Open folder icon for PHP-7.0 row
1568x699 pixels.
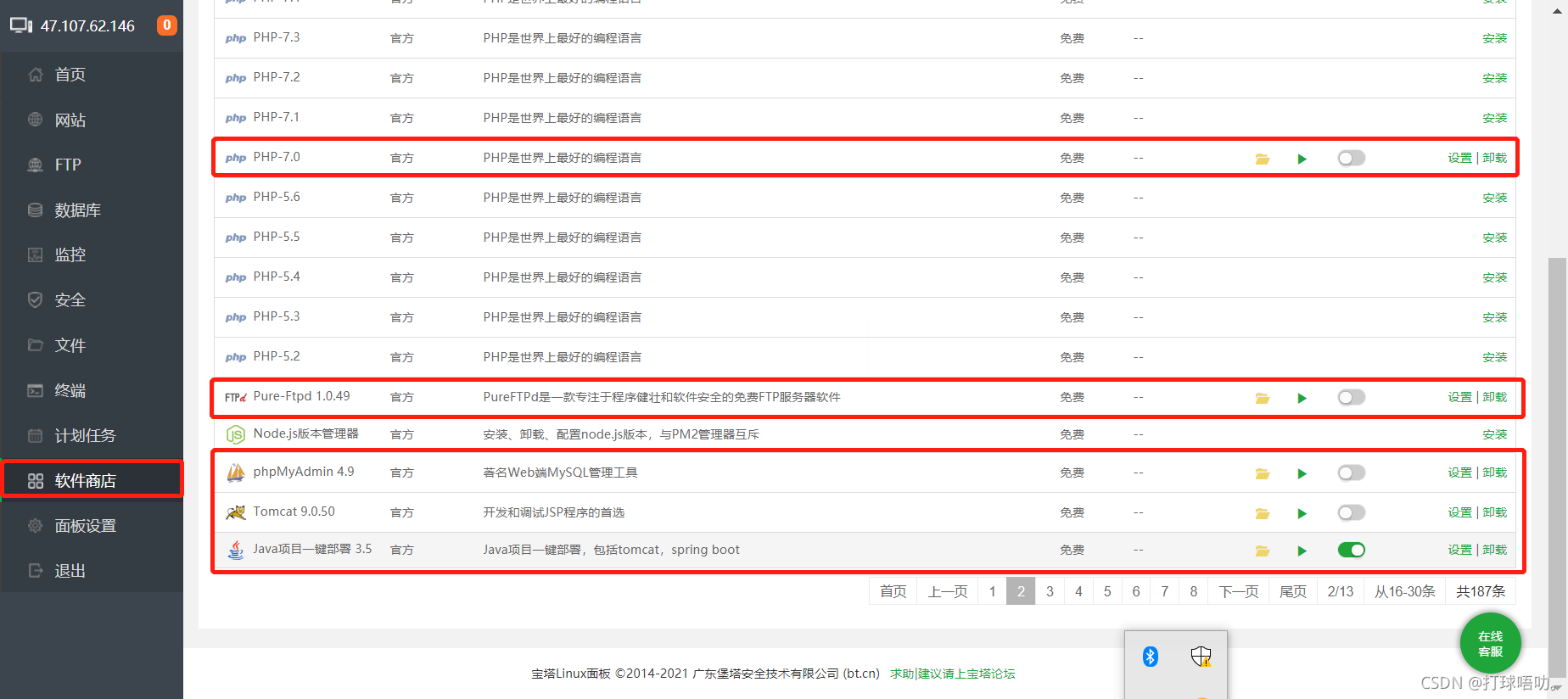1262,159
